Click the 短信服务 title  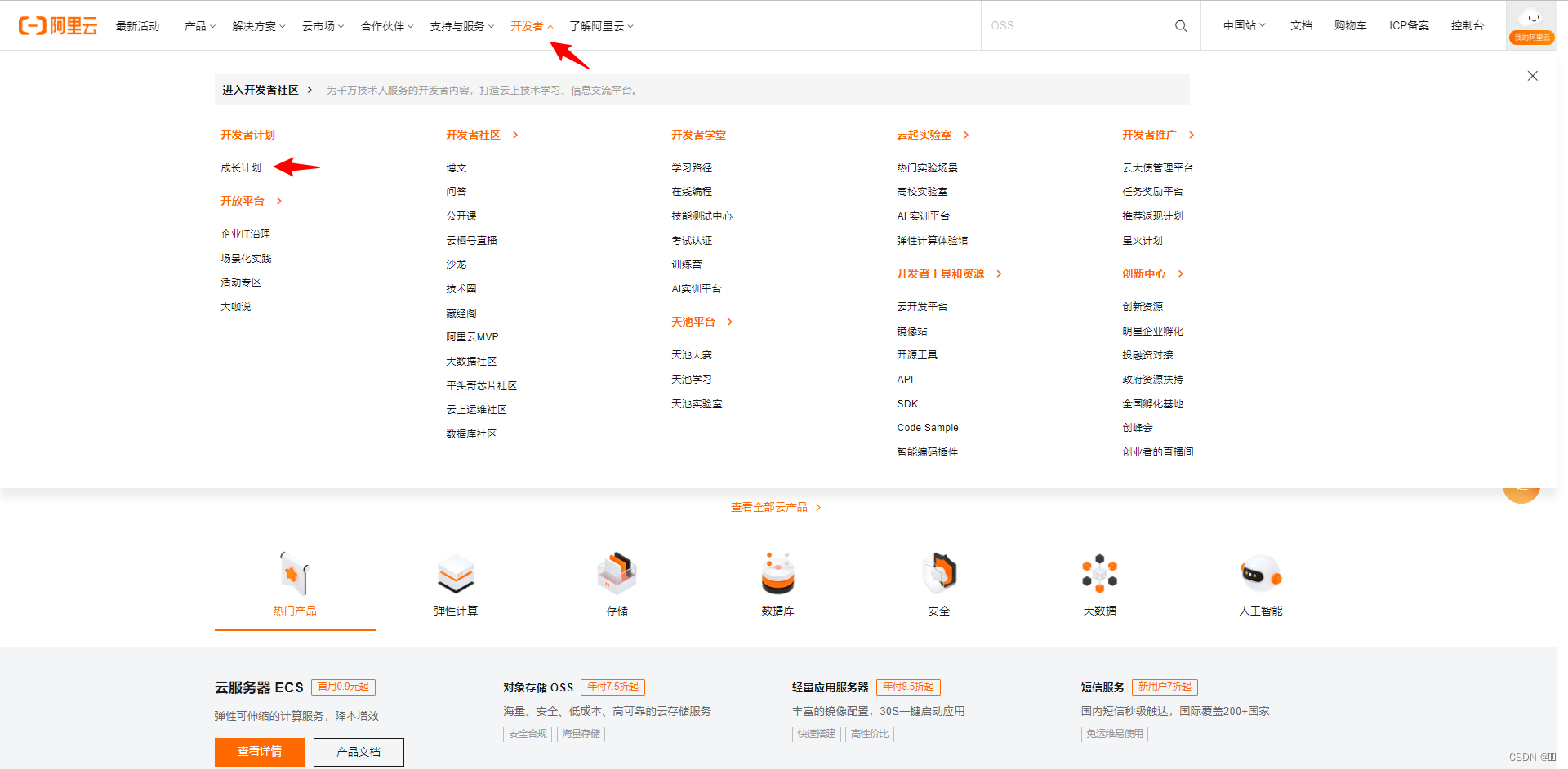point(1102,688)
